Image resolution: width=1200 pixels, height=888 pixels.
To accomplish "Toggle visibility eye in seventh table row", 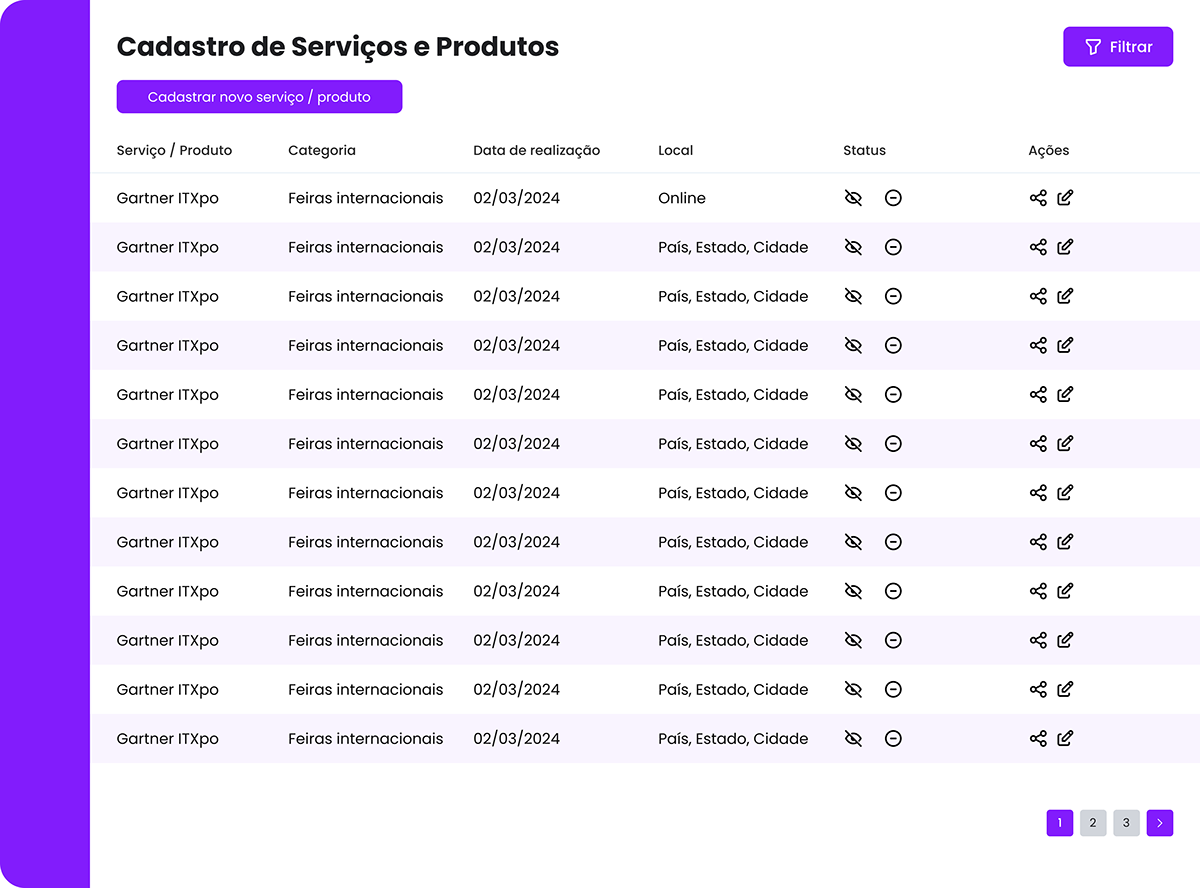I will tap(853, 492).
